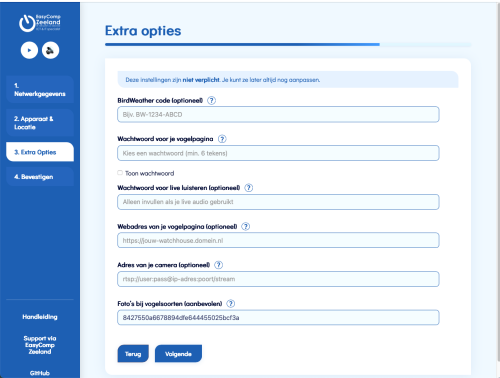Click the setup progress bar
Viewport: 500px width, 378px height.
coord(288,44)
